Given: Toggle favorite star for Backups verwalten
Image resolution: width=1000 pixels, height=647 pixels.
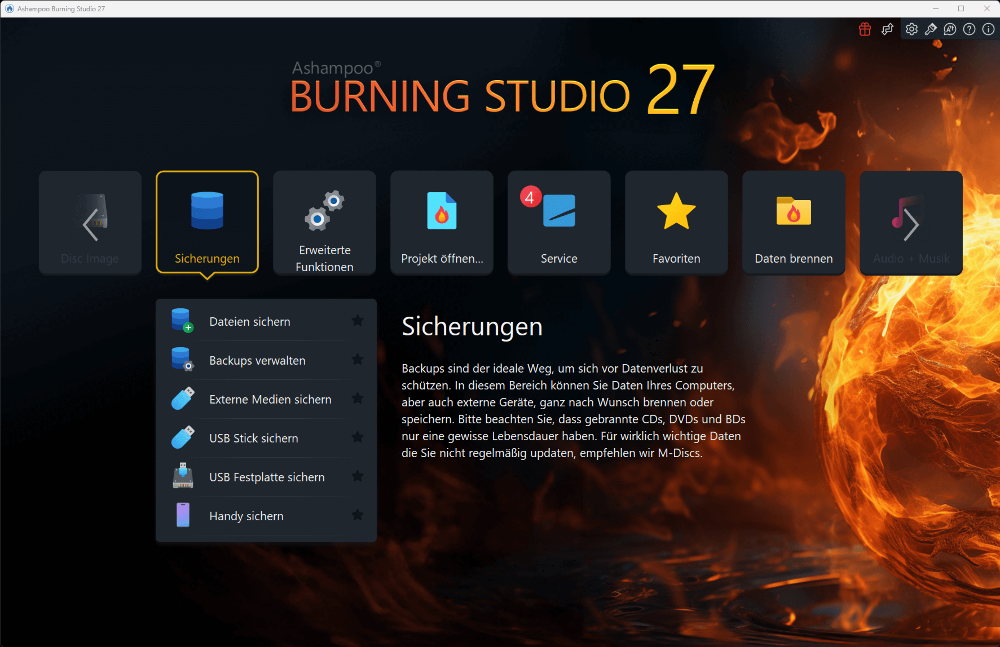Looking at the screenshot, I should point(357,360).
